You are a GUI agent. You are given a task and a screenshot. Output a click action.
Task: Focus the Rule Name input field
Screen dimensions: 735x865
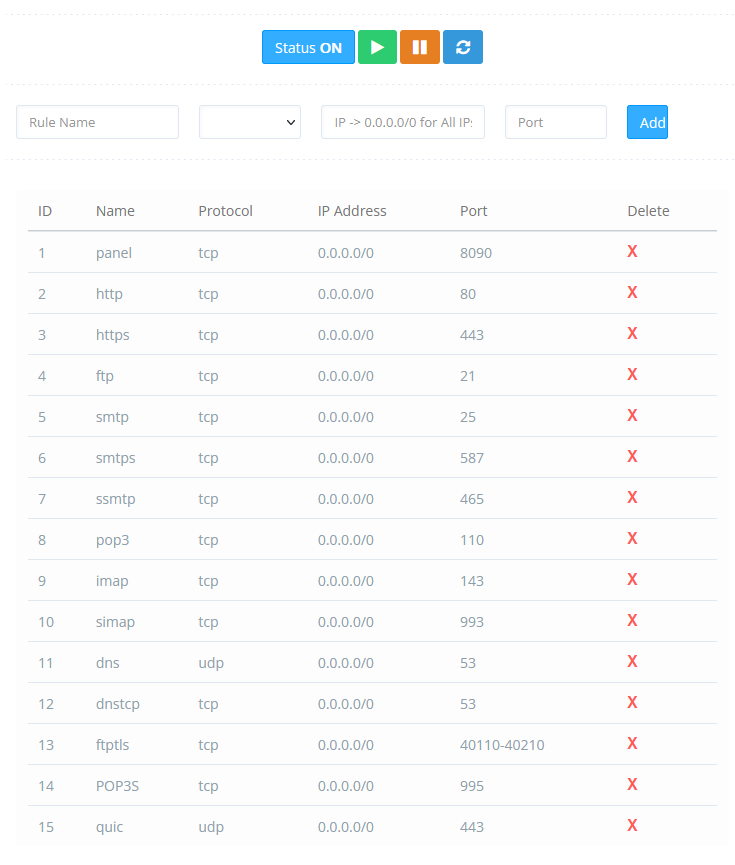pyautogui.click(x=98, y=122)
